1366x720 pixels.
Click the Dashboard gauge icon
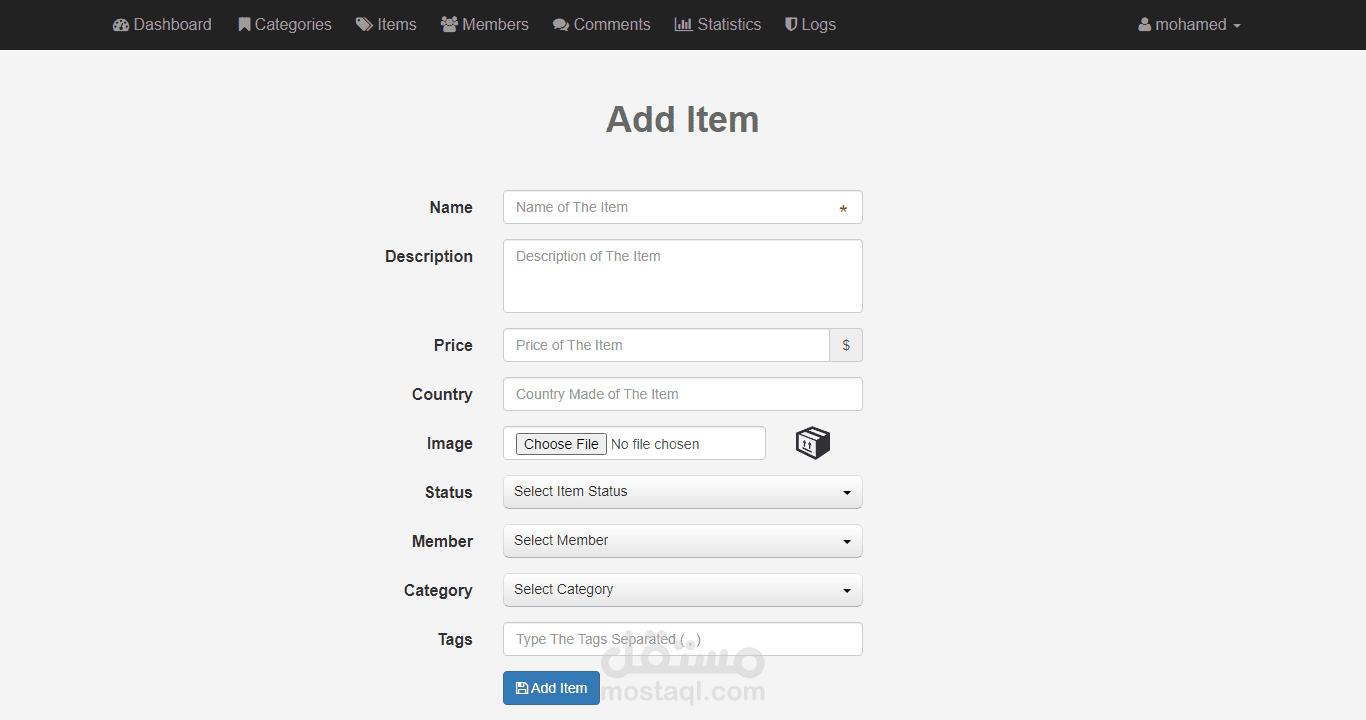[x=121, y=25]
